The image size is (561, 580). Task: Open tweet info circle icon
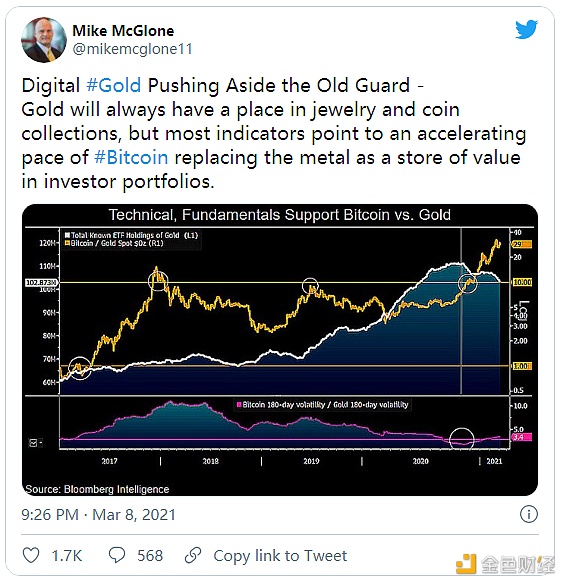[x=528, y=515]
